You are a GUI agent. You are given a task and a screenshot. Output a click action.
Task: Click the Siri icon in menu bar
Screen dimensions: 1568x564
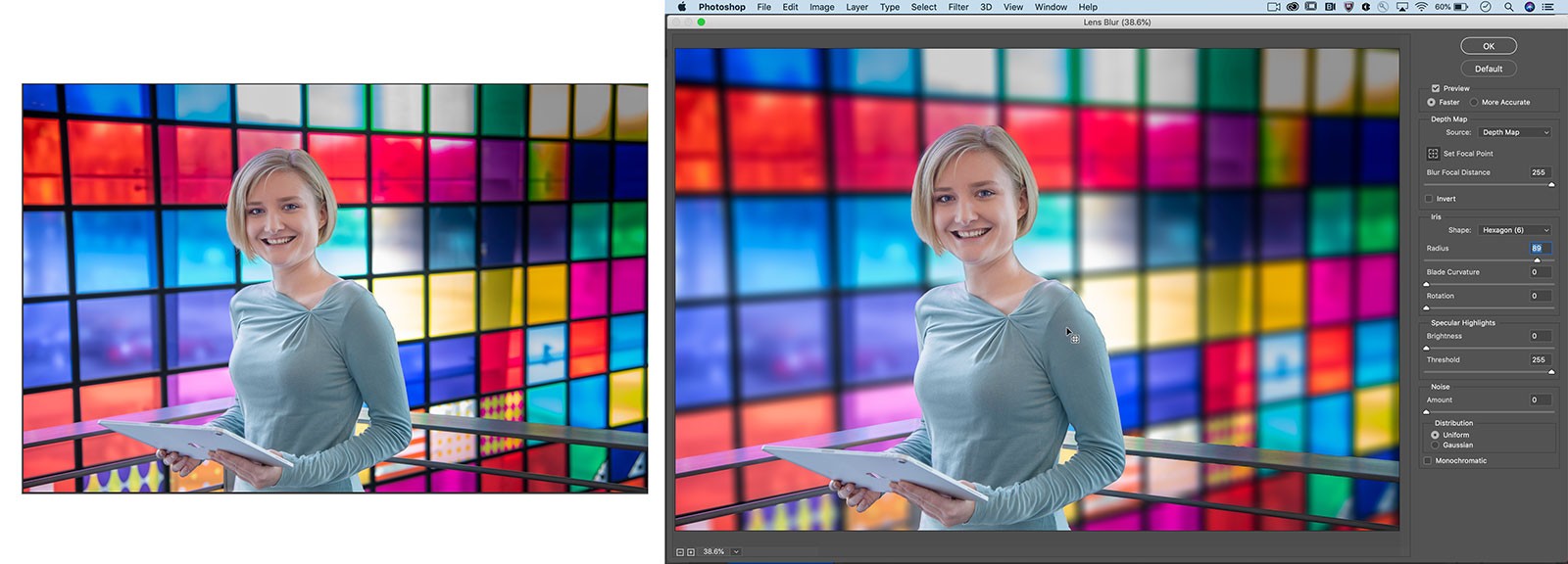pyautogui.click(x=1529, y=7)
